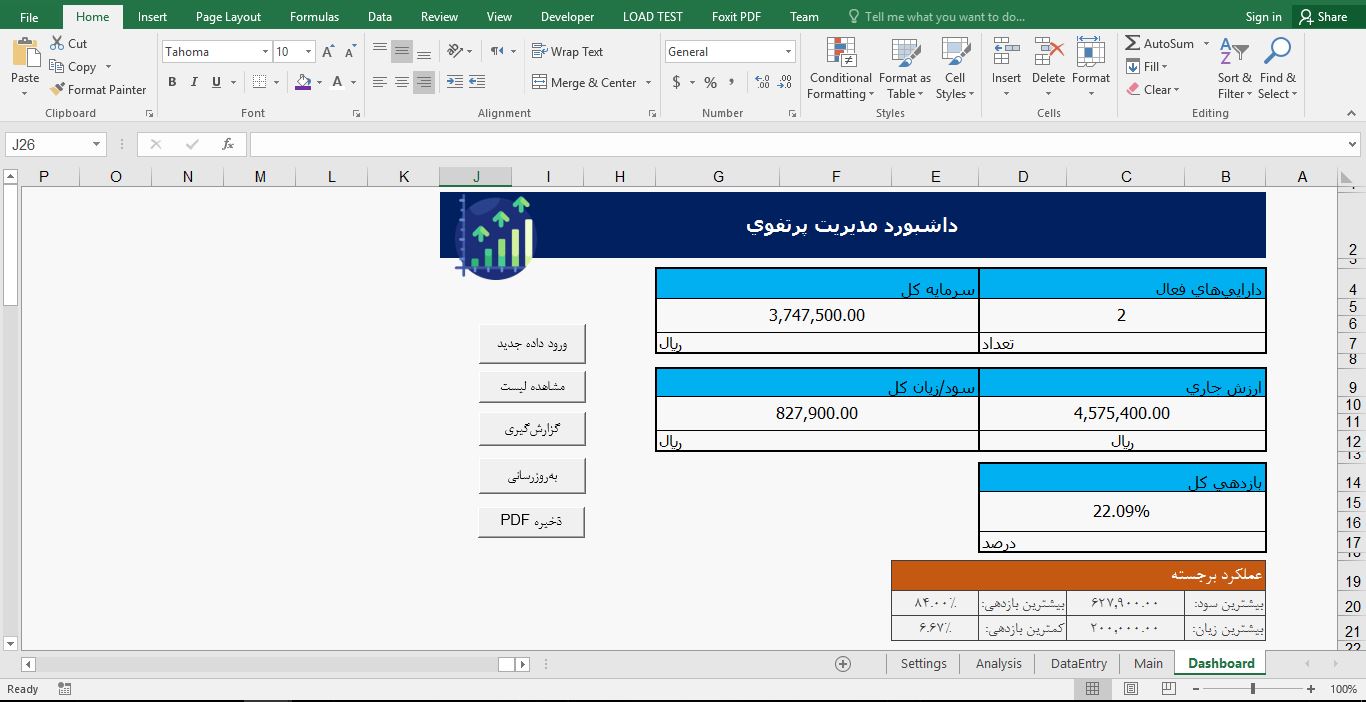1366x702 pixels.
Task: Apply the Percent Style format
Action: pos(710,83)
